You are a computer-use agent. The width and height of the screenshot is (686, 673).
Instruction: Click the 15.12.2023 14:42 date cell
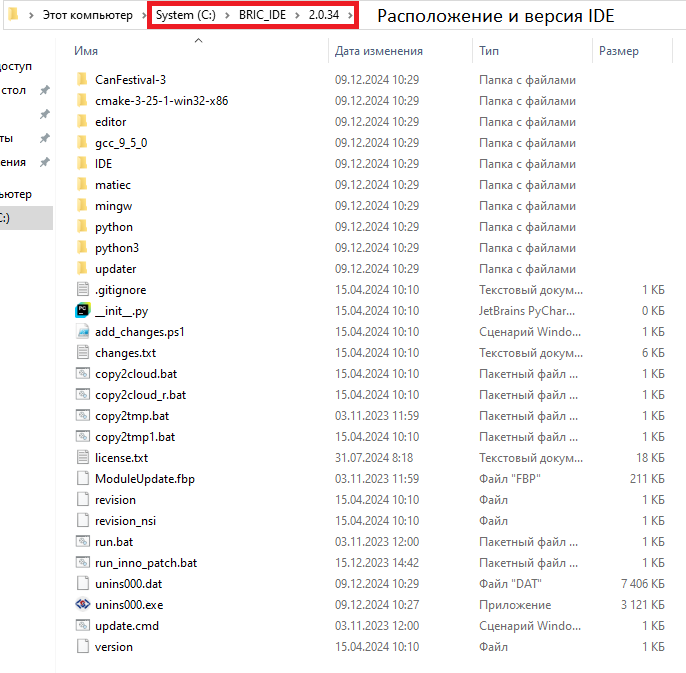coord(377,563)
